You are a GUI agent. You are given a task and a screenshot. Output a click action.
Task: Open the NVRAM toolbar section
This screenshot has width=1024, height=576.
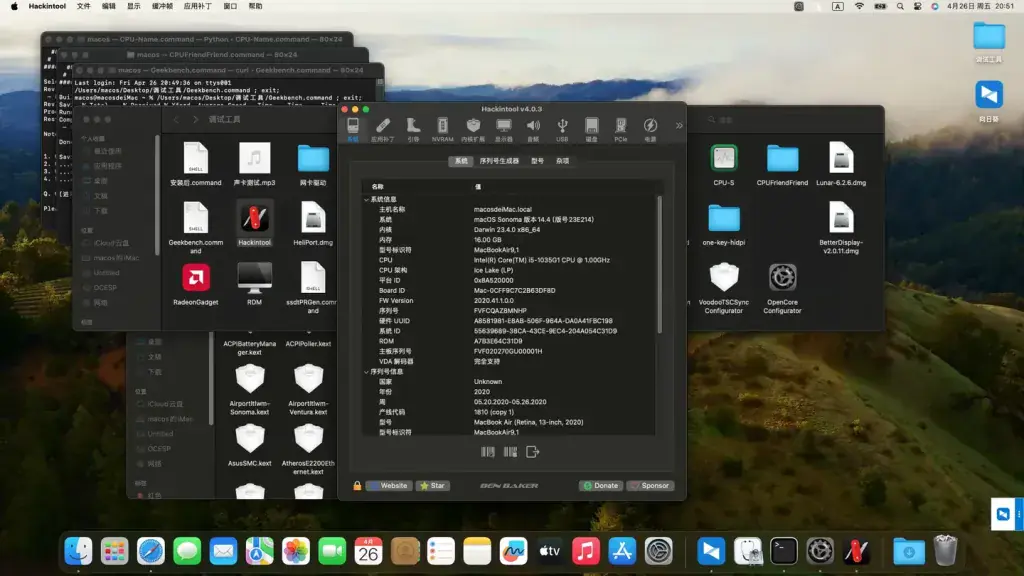pyautogui.click(x=442, y=129)
